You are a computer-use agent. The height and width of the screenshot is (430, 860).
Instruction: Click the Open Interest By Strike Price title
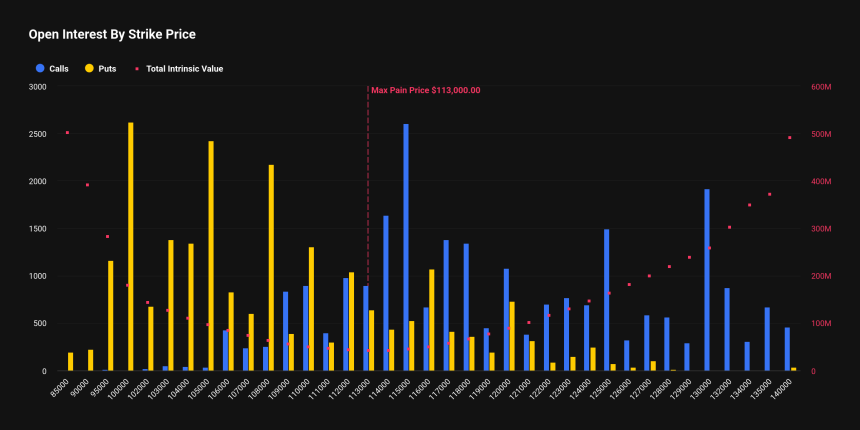(112, 34)
